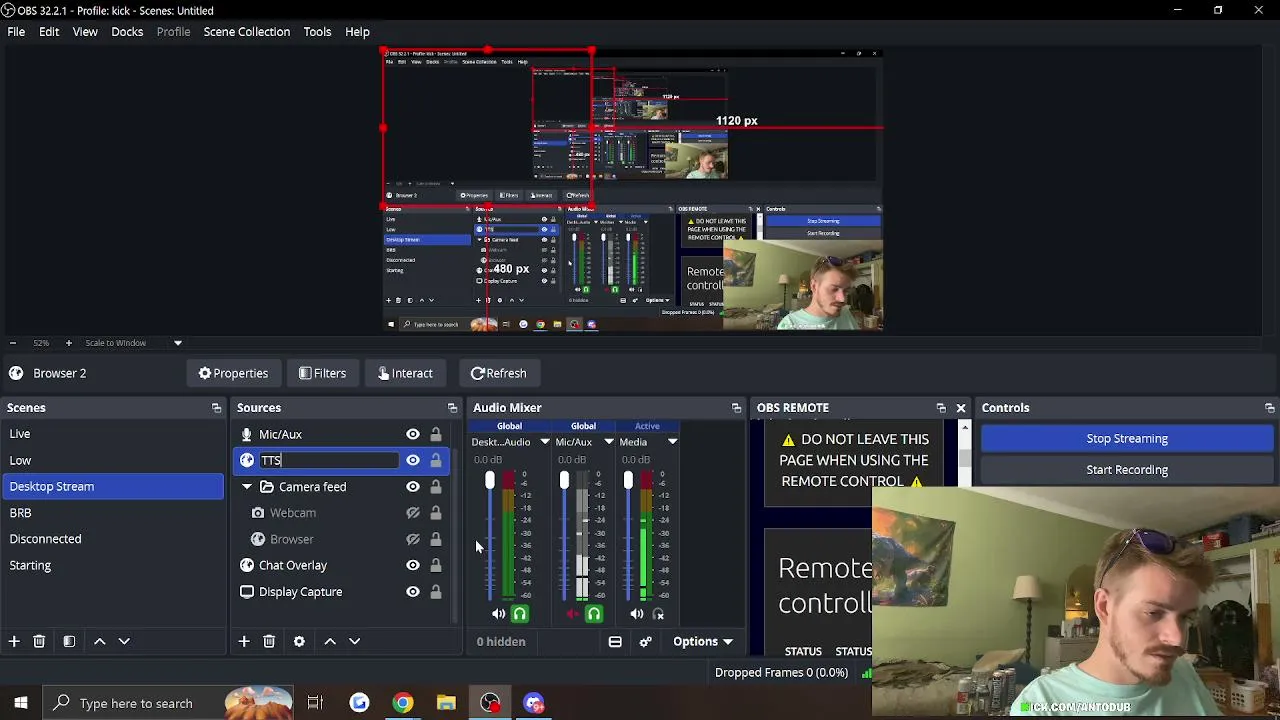The width and height of the screenshot is (1280, 720).
Task: Open Windows Task View
Action: pyautogui.click(x=315, y=703)
